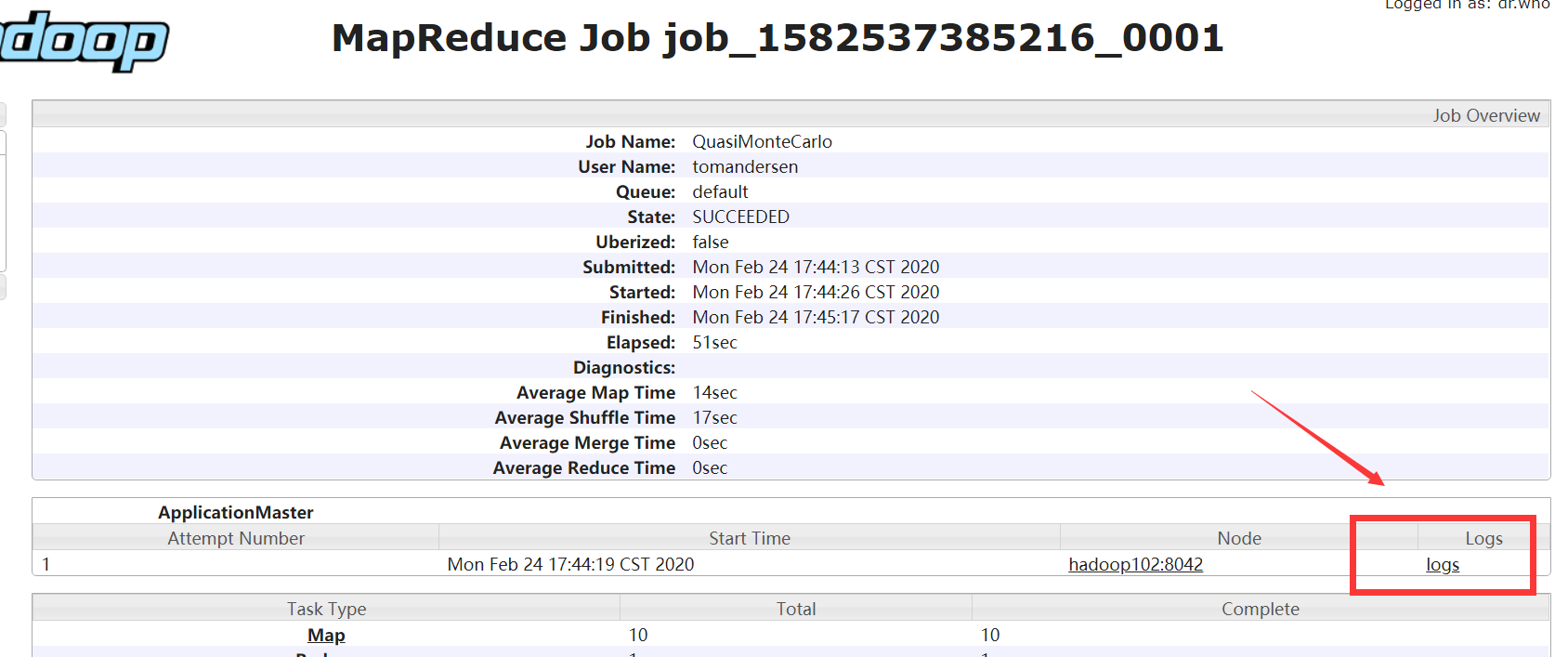Select the attempt start time 17:44:19
This screenshot has height=657, width=1568.
point(570,564)
